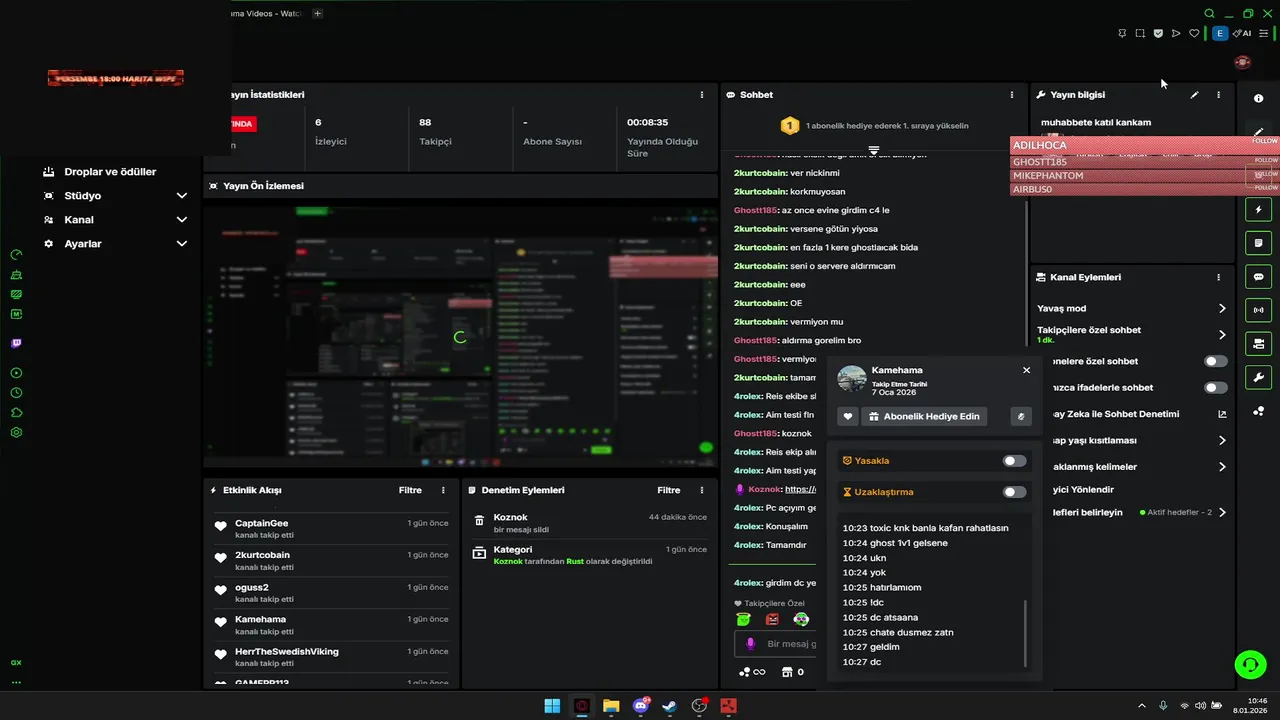Image resolution: width=1280 pixels, height=720 pixels.
Task: Click the 'İyici Yönlendir' host option
Action: (x=1083, y=490)
